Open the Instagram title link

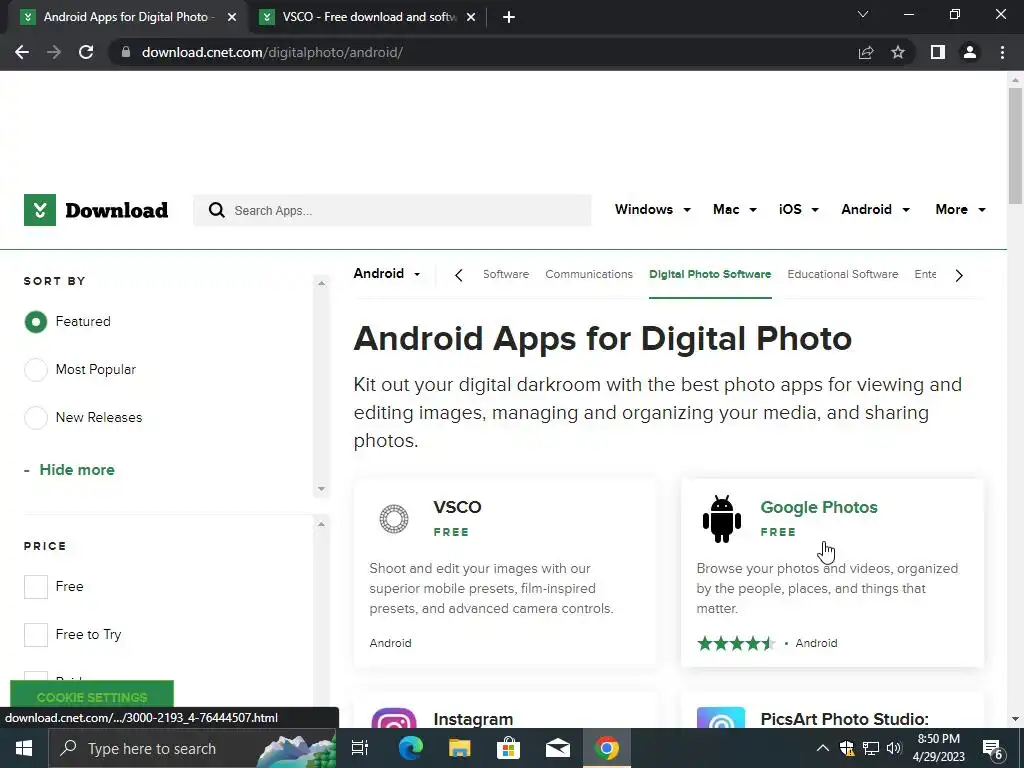(473, 719)
